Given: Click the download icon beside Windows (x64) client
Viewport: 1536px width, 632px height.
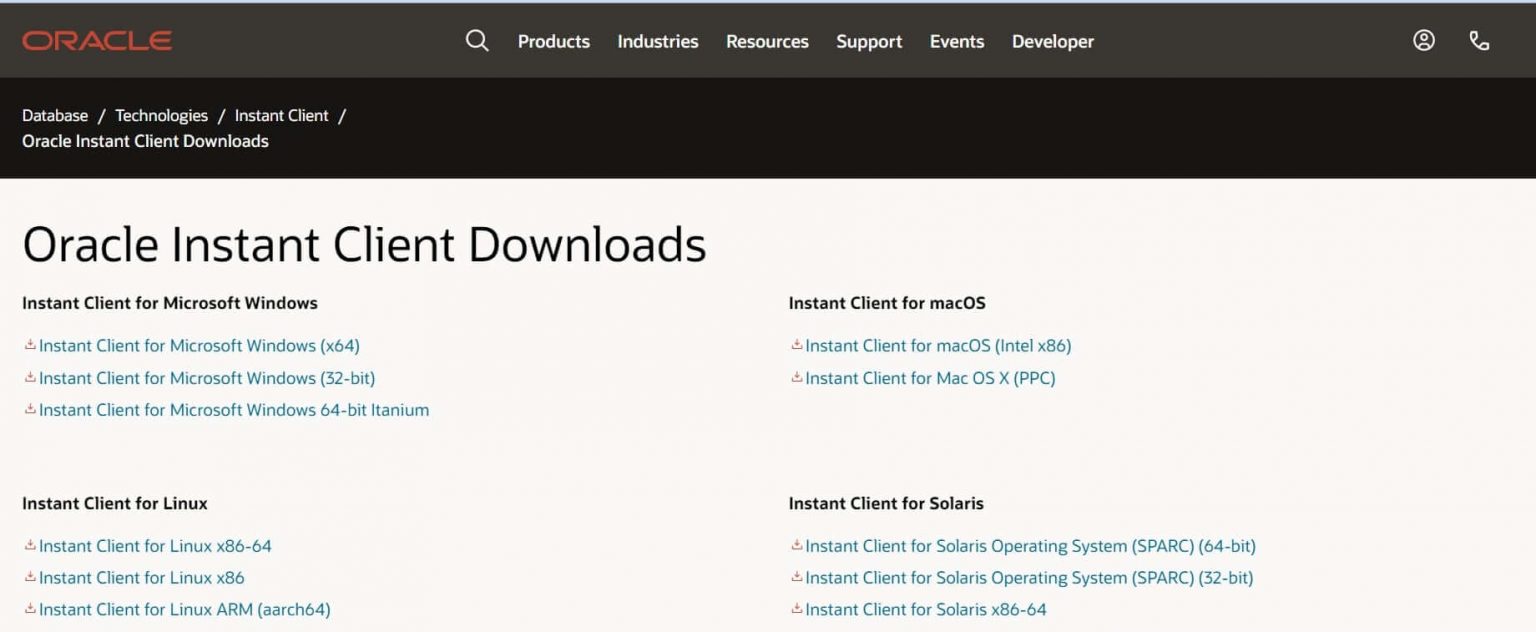Looking at the screenshot, I should pyautogui.click(x=31, y=345).
